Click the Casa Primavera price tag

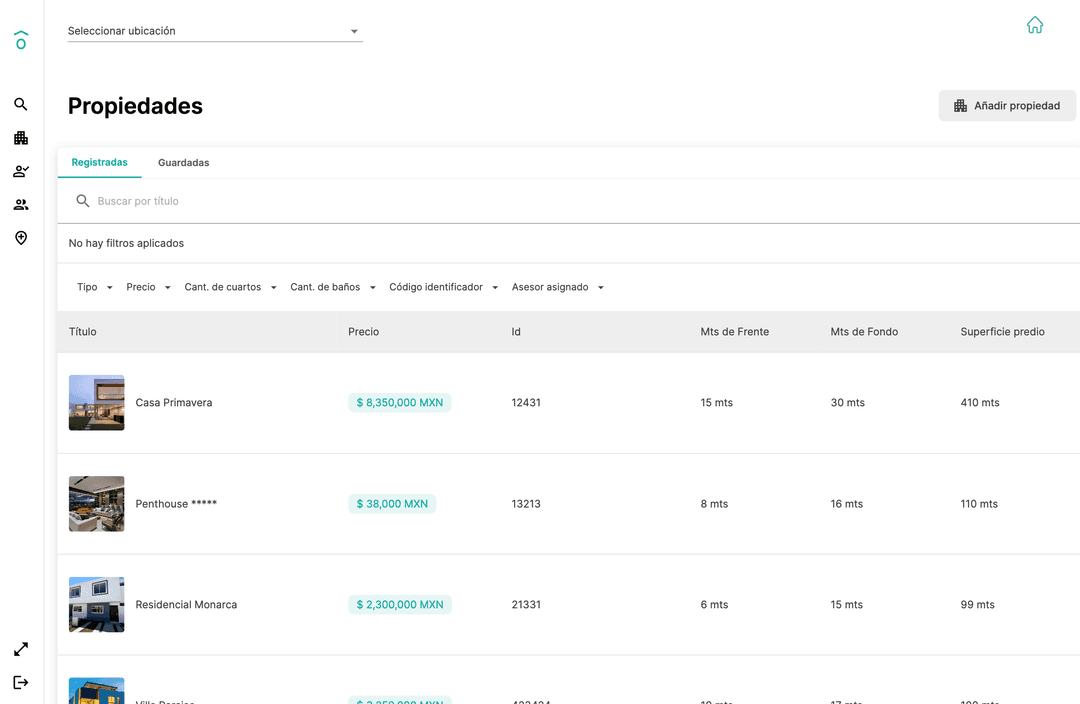coord(400,403)
